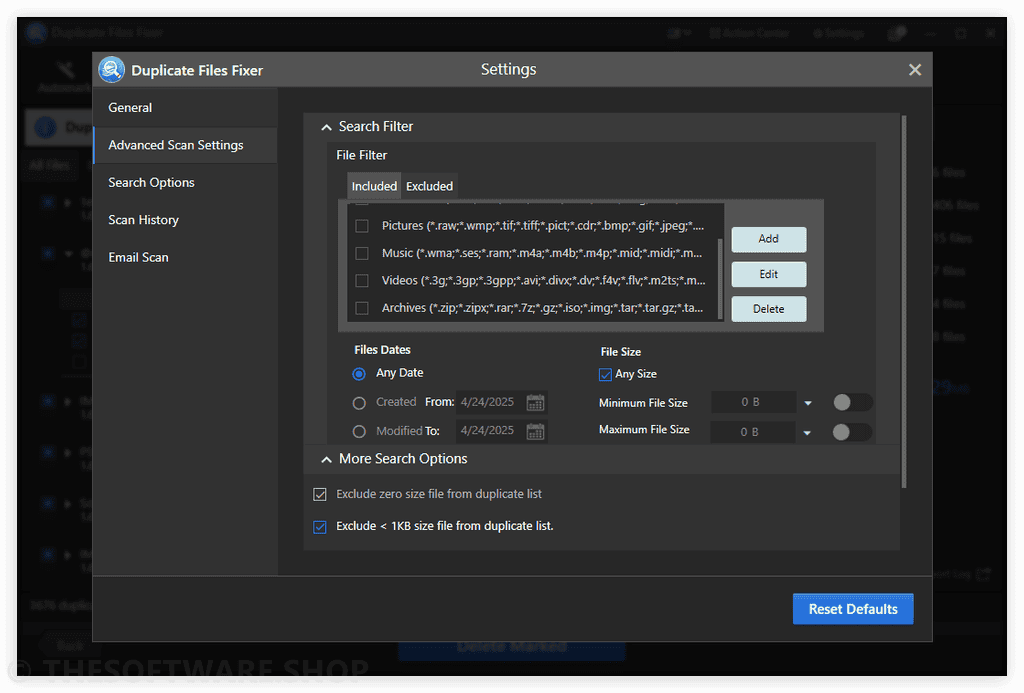Close the Settings dialog
Screen dimensions: 1024x693
tap(914, 69)
